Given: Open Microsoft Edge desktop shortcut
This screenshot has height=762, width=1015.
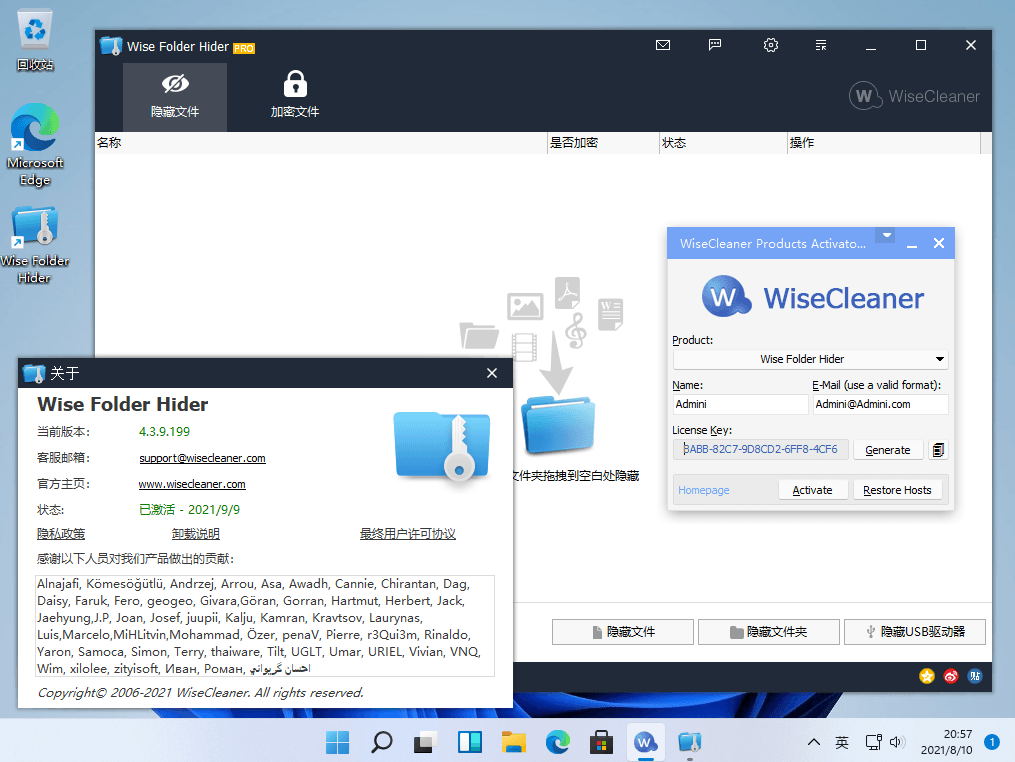Looking at the screenshot, I should [x=35, y=145].
